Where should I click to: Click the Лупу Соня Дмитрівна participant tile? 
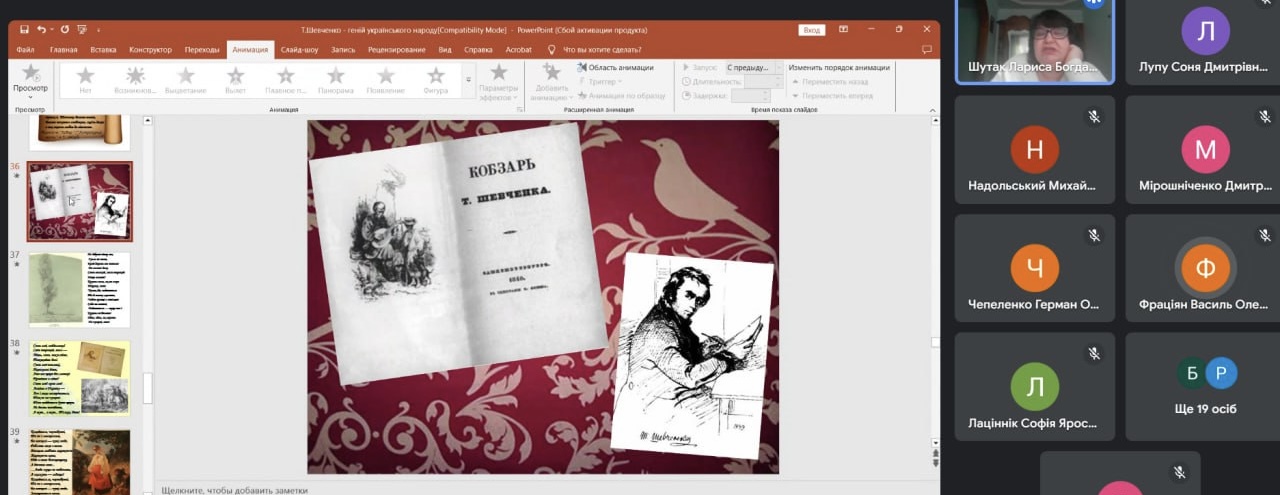pos(1203,42)
